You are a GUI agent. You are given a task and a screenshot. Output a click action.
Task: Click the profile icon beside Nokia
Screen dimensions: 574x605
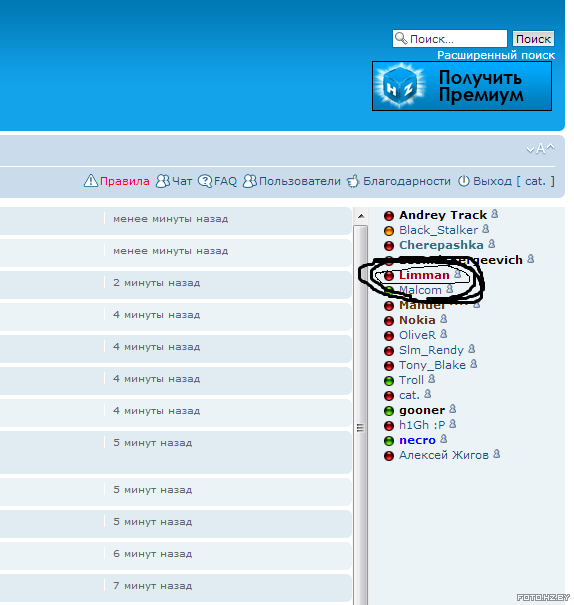pos(444,319)
